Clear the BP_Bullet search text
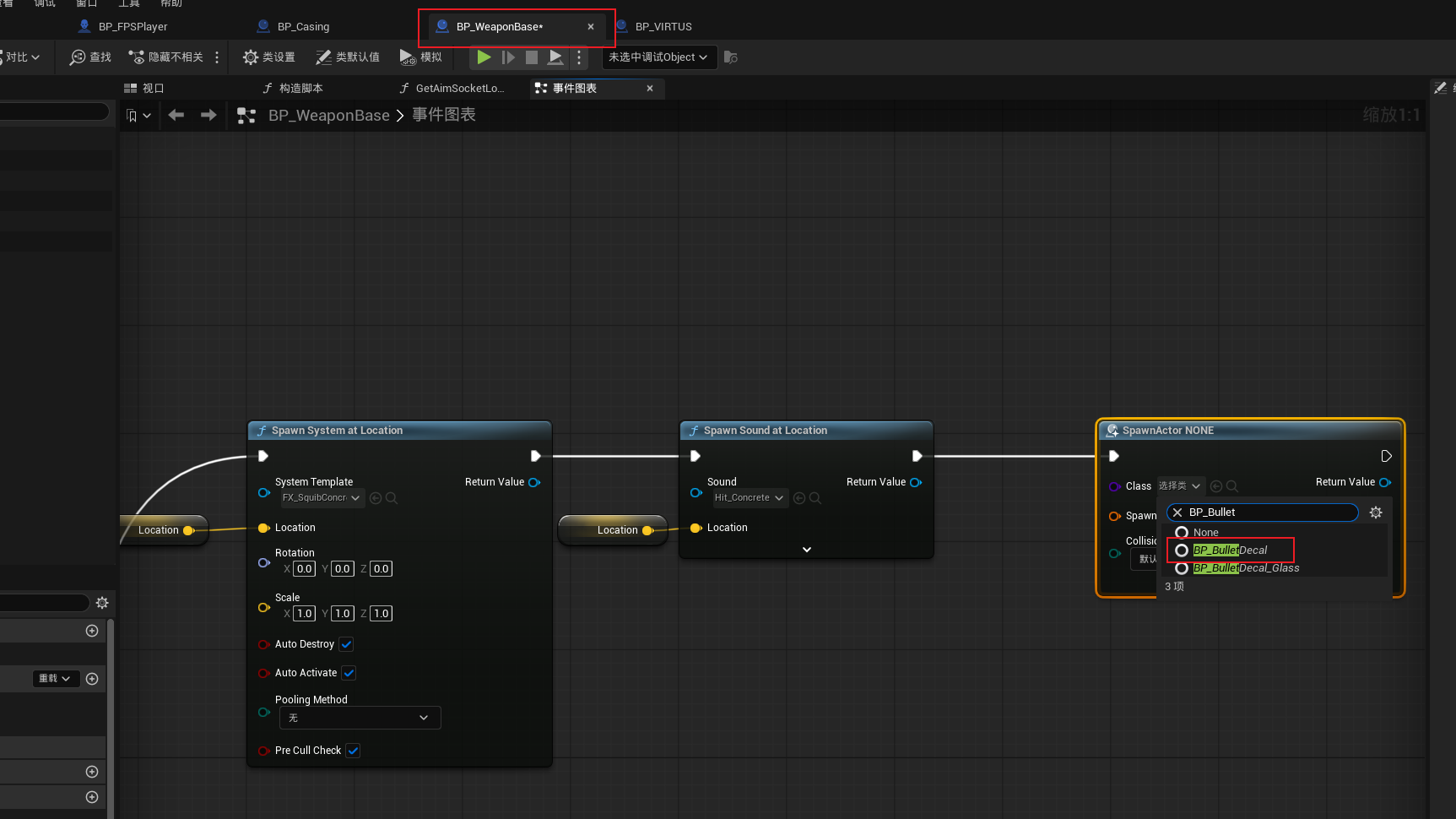 click(x=1177, y=513)
